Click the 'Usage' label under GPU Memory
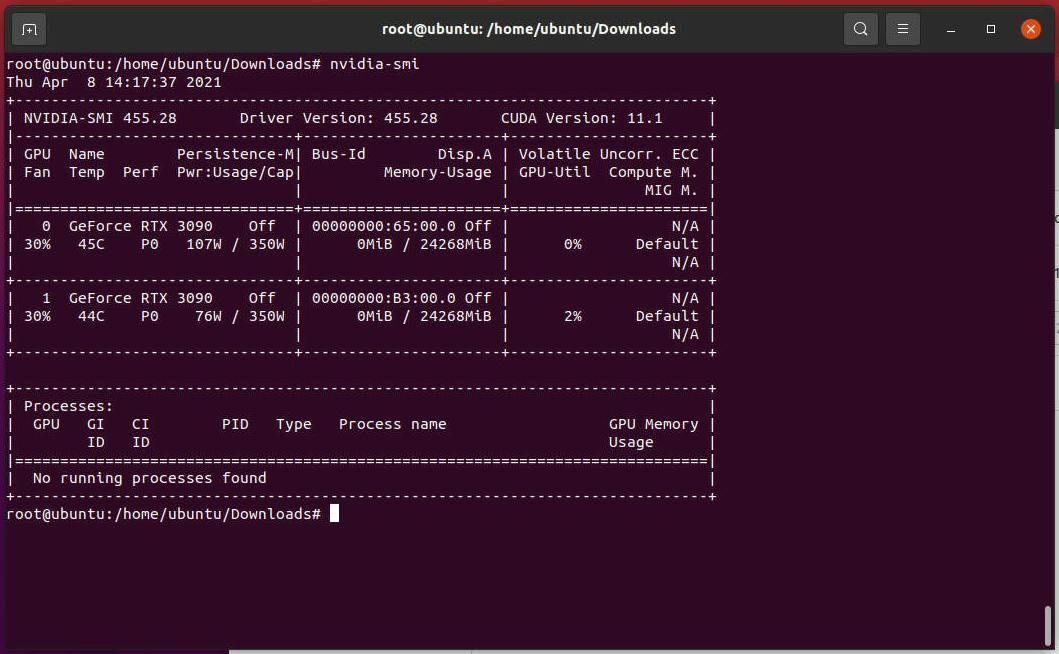 click(631, 443)
